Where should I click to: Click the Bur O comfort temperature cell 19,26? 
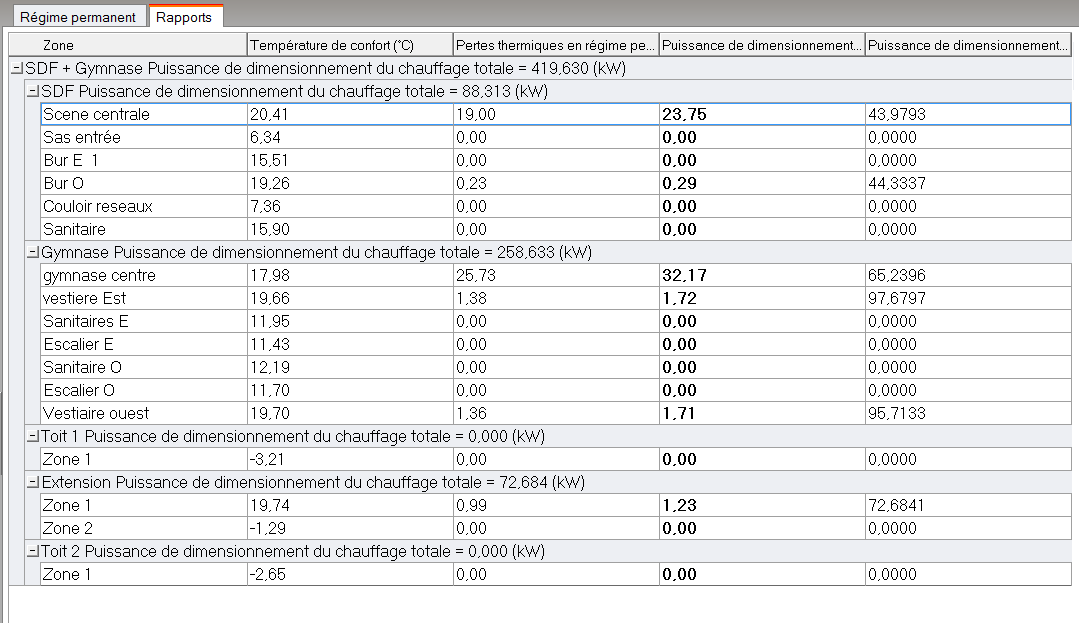268,183
